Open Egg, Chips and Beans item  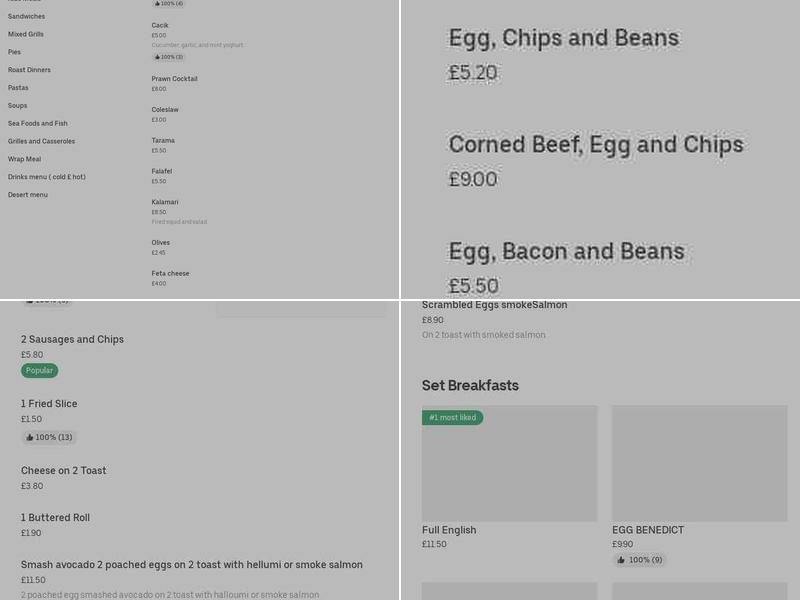click(x=563, y=38)
